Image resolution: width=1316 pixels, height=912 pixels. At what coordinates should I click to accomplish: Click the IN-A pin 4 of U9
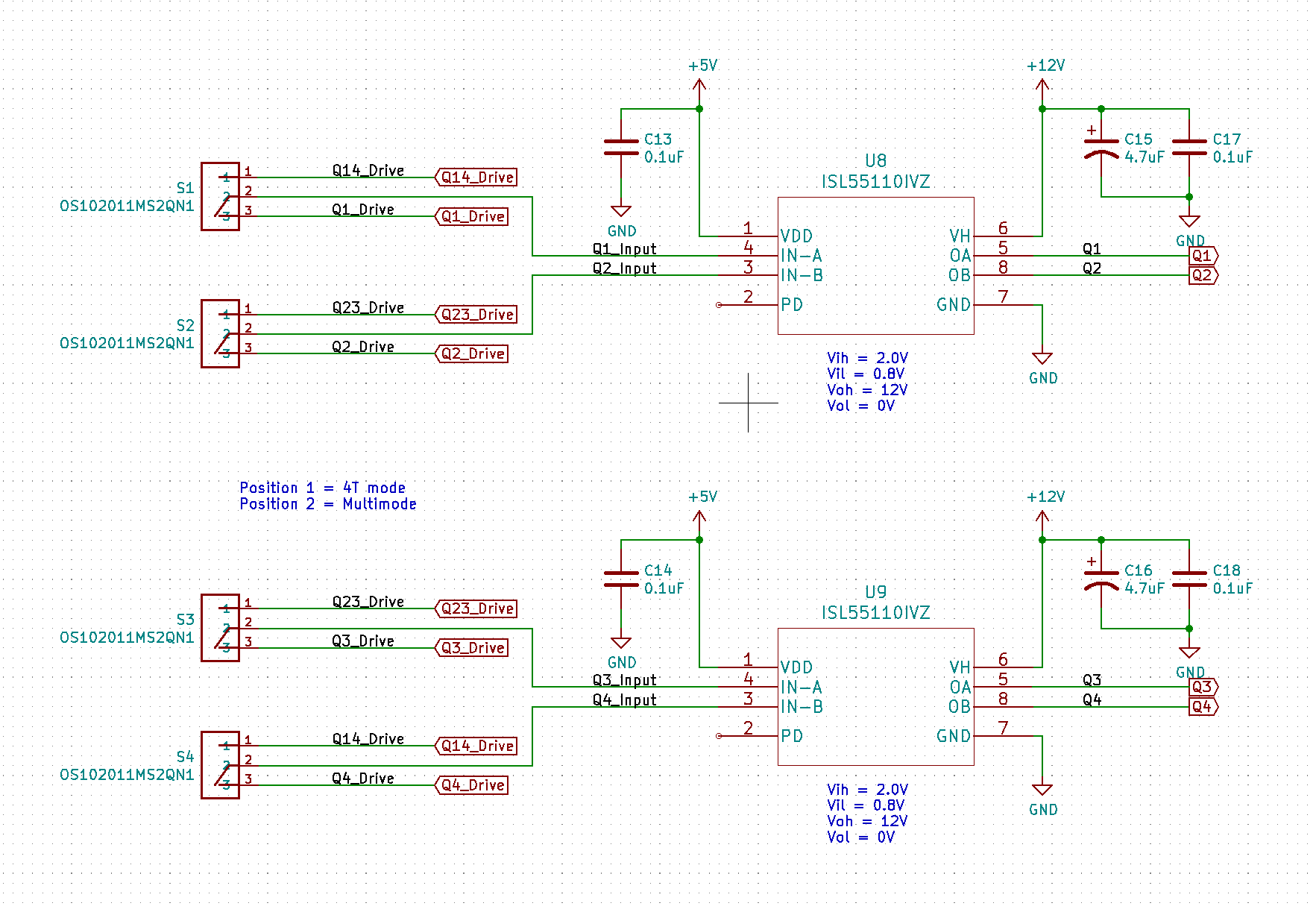[748, 687]
